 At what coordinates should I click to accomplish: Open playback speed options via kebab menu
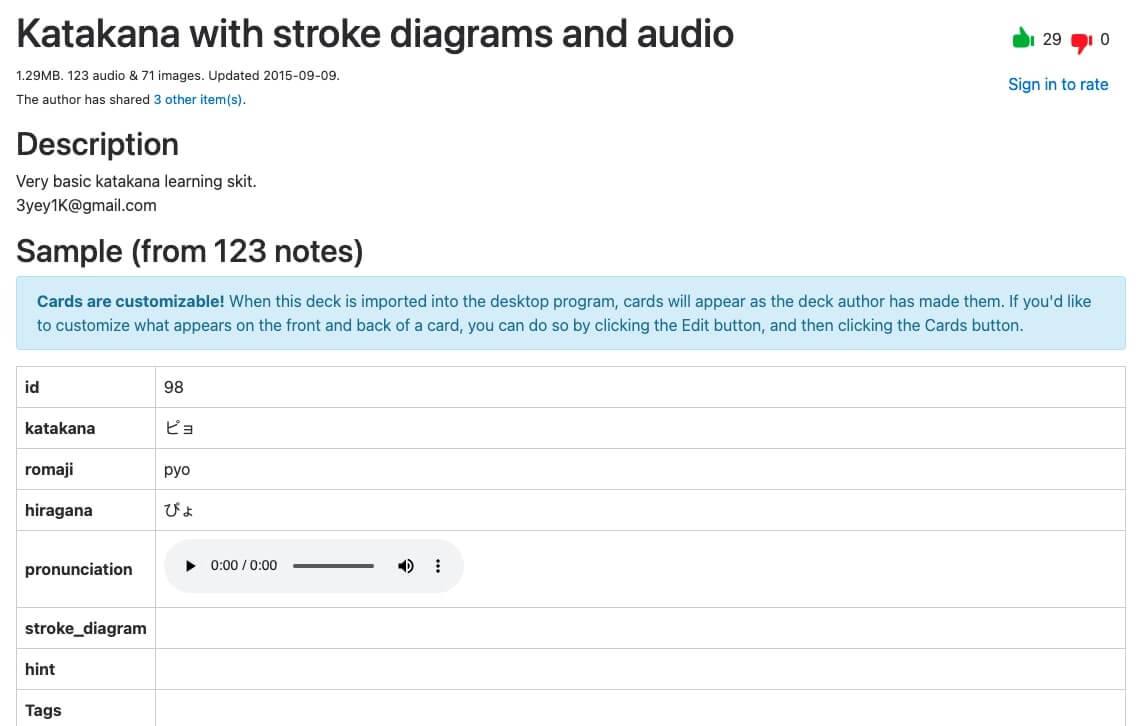coord(437,566)
